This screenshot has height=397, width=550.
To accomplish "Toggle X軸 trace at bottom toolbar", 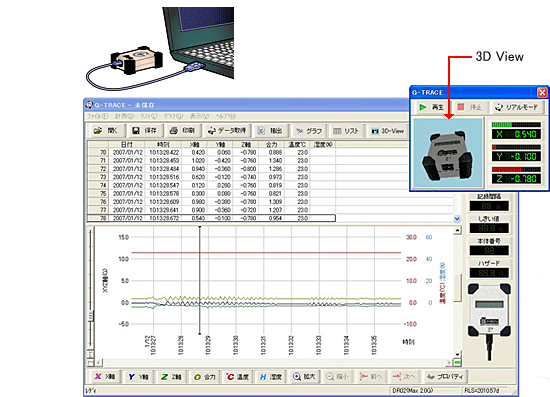I will 105,377.
